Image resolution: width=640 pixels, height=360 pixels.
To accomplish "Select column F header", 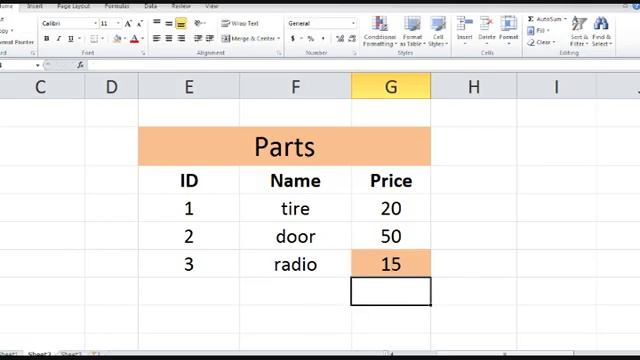I will point(295,86).
